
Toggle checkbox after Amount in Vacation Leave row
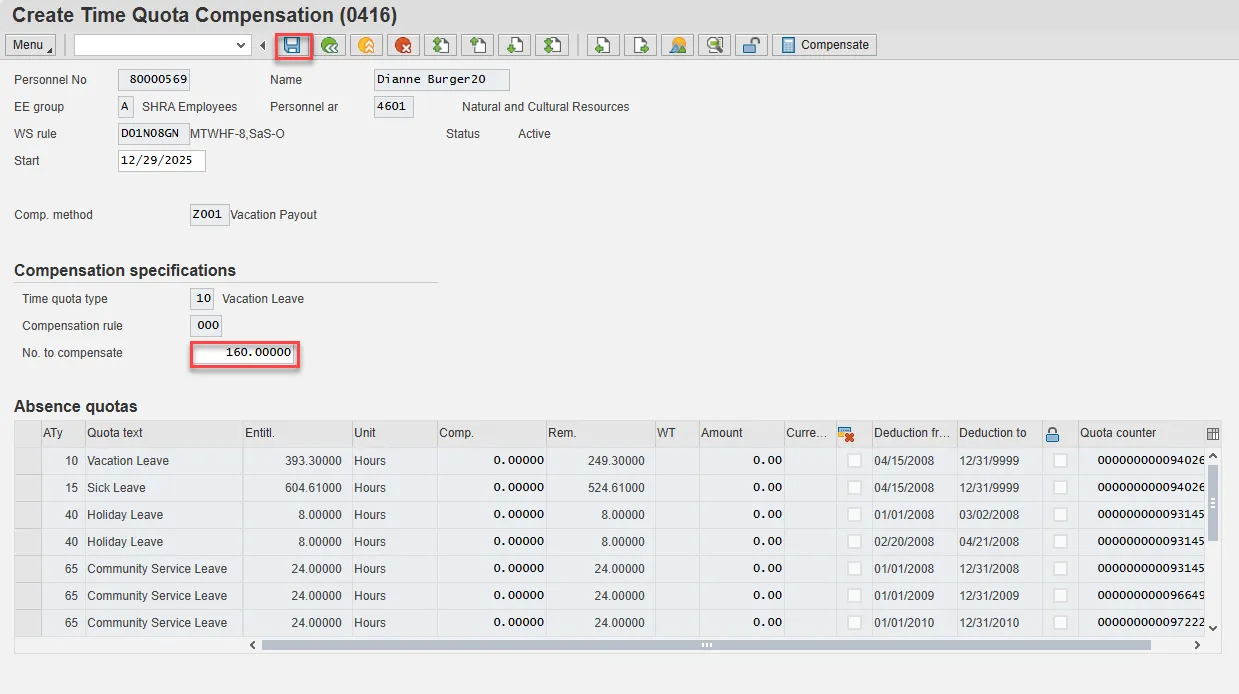pyautogui.click(x=854, y=461)
